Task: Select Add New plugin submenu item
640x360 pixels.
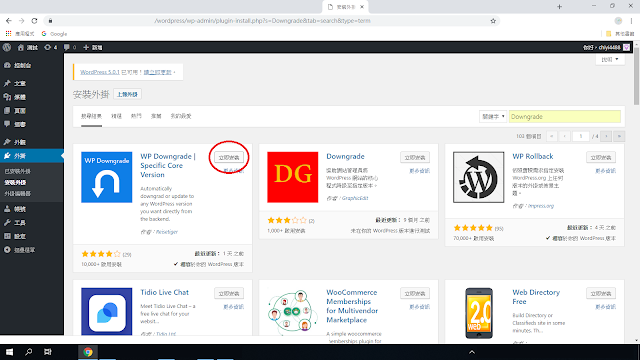Action: (16, 182)
